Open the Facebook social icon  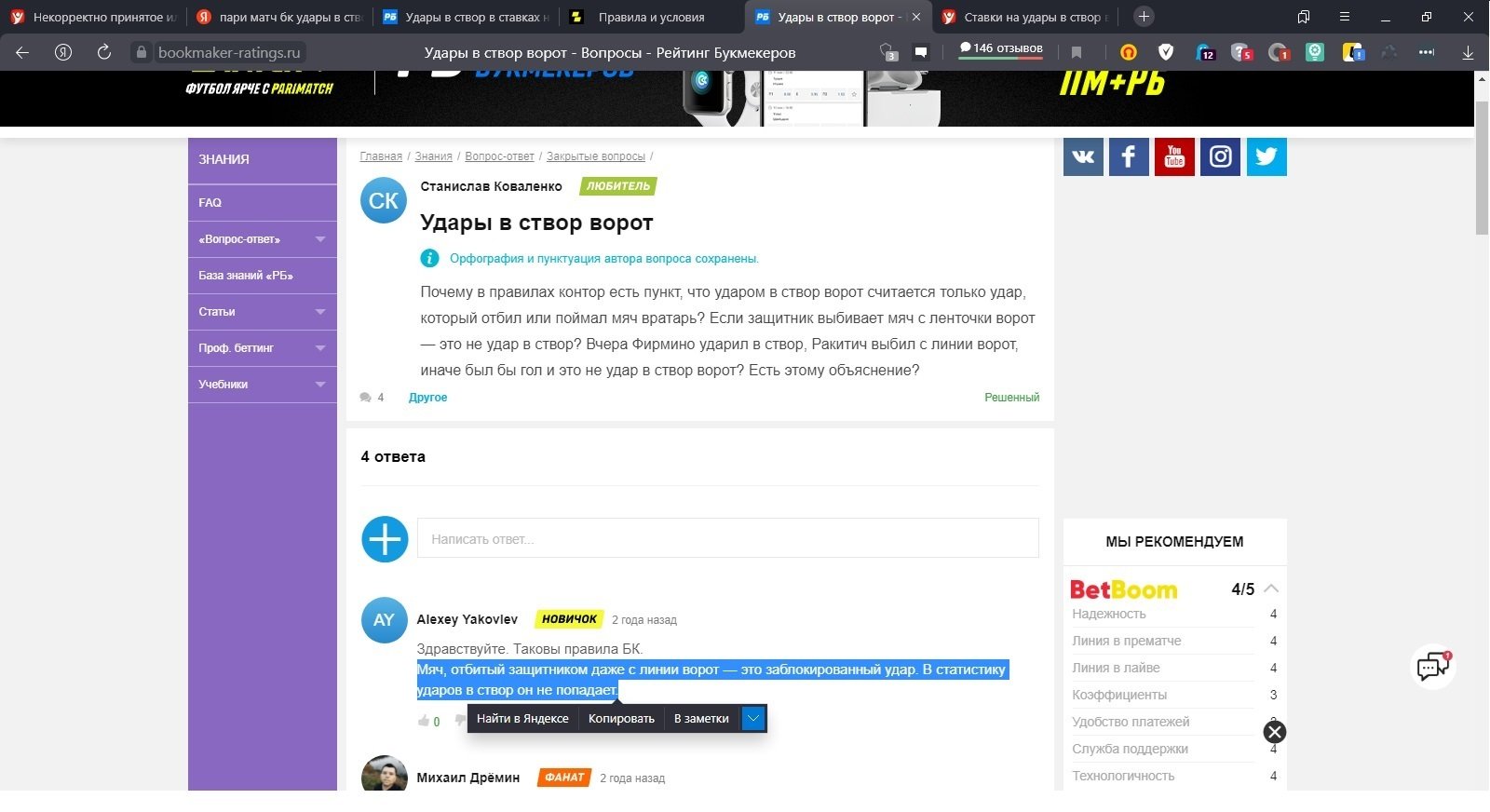(x=1129, y=156)
